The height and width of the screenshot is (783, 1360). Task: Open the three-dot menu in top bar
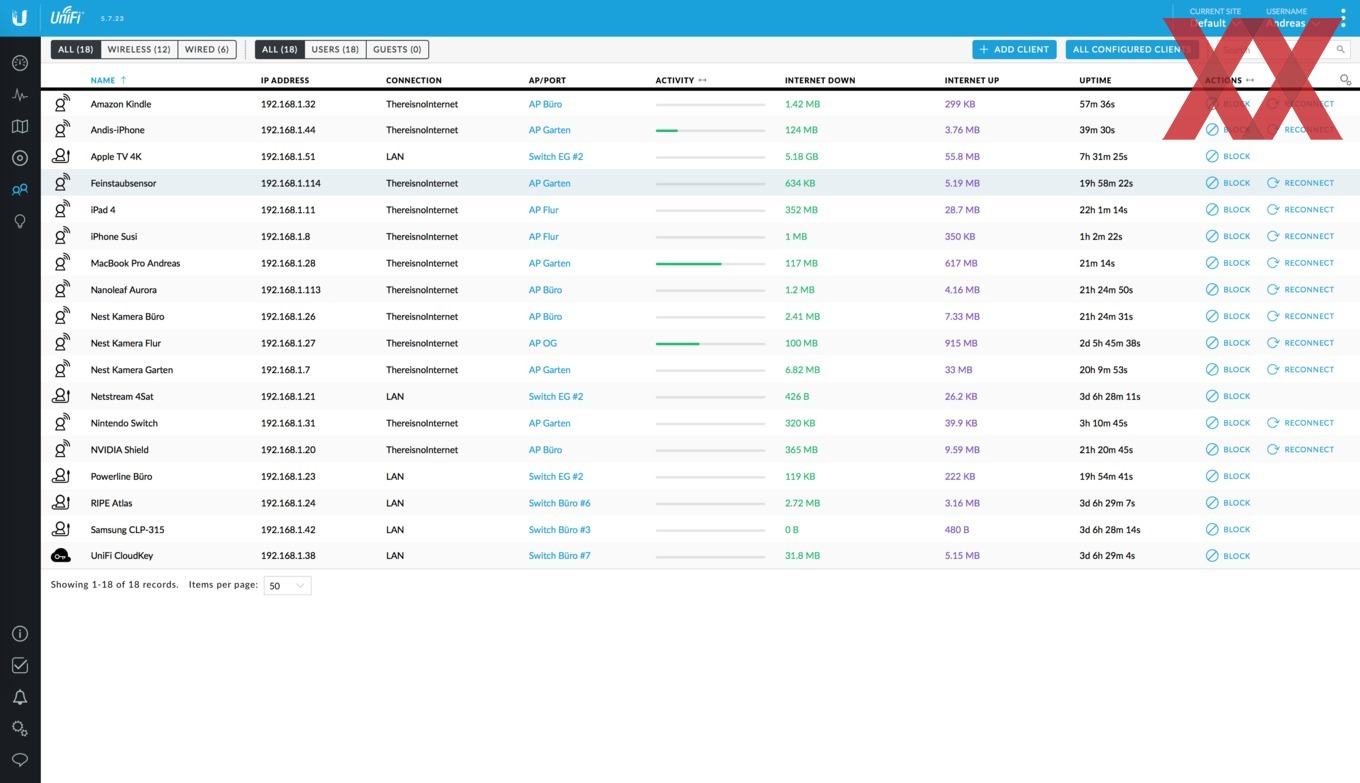click(1343, 18)
